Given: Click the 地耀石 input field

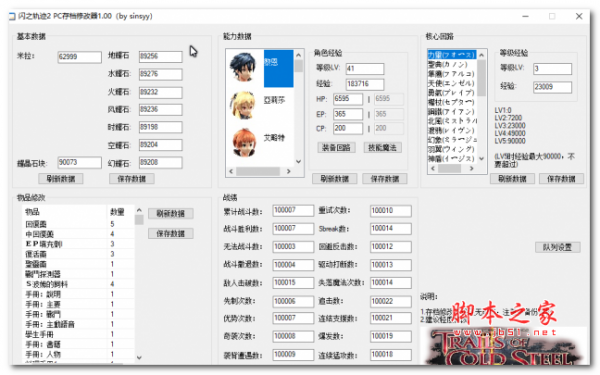Looking at the screenshot, I should click(161, 57).
